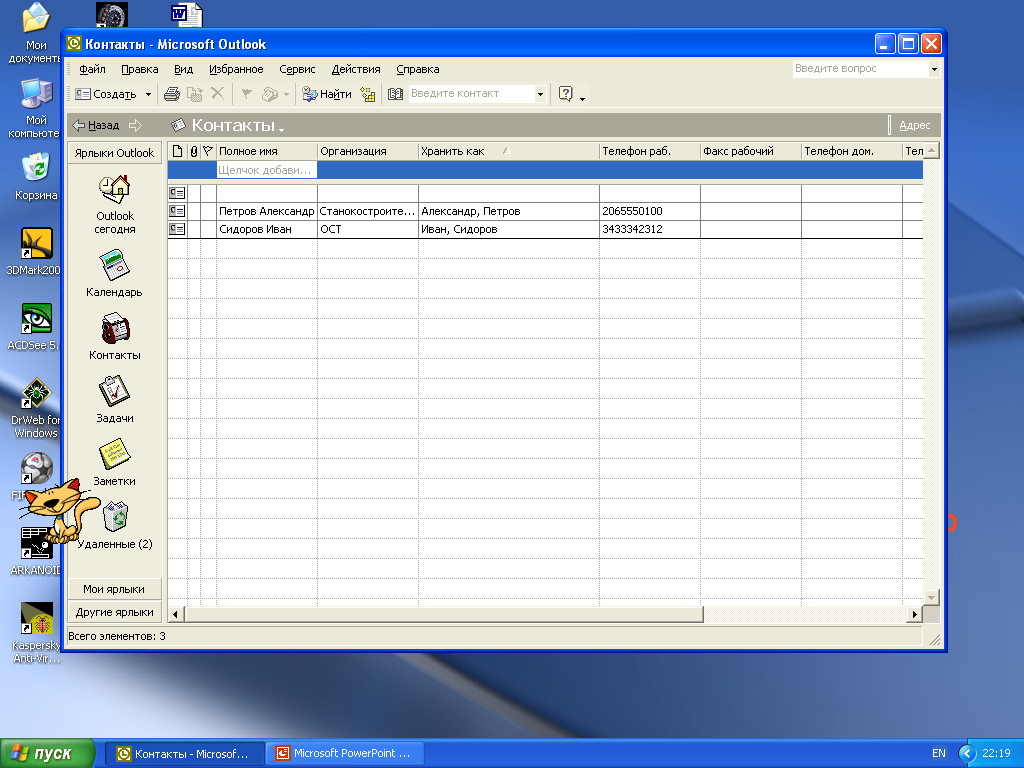Click the forward arrow next to Назад
Viewport: 1024px width, 768px height.
point(135,125)
